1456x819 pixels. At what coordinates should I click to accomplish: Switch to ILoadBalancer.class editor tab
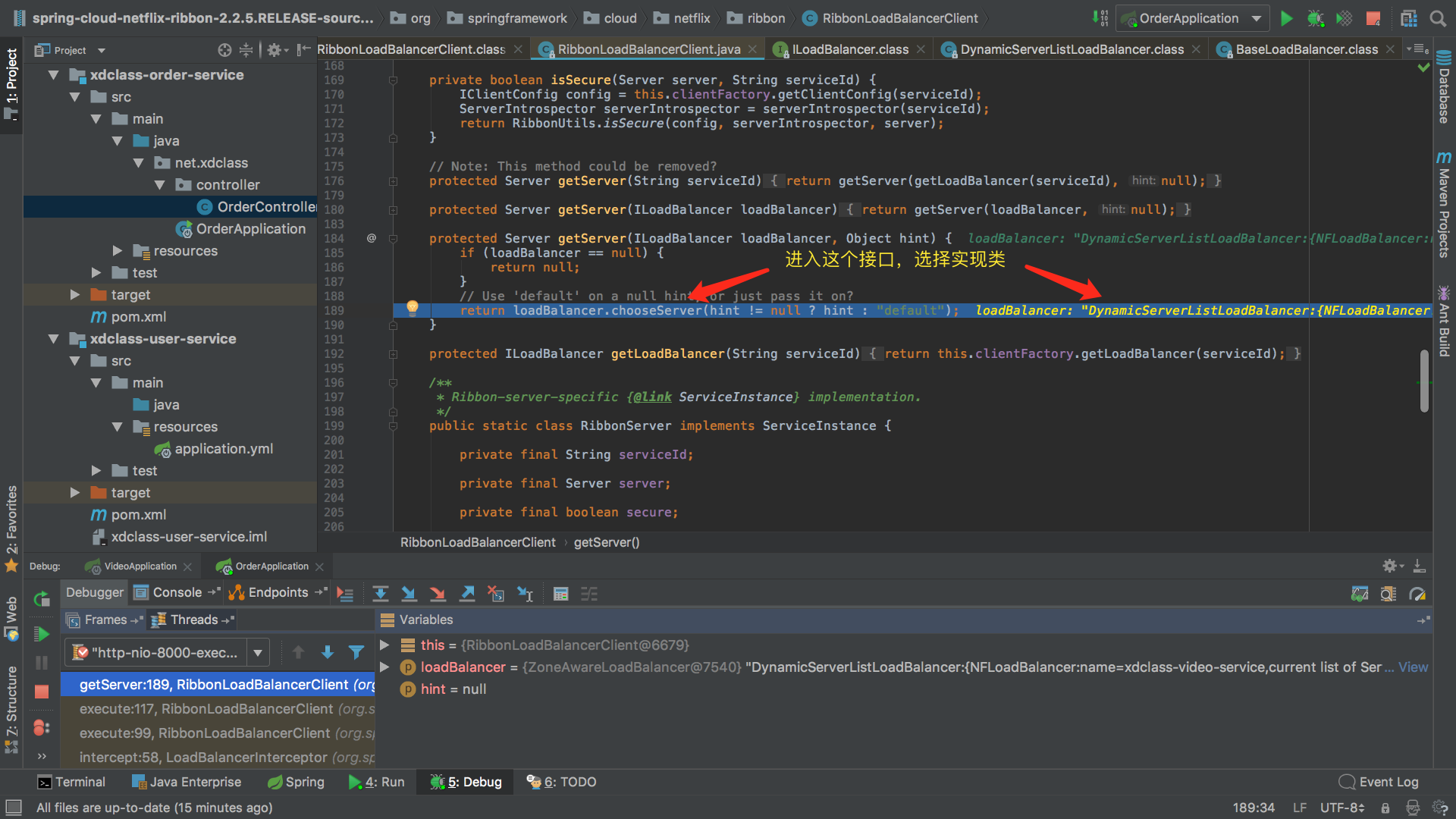tap(849, 49)
